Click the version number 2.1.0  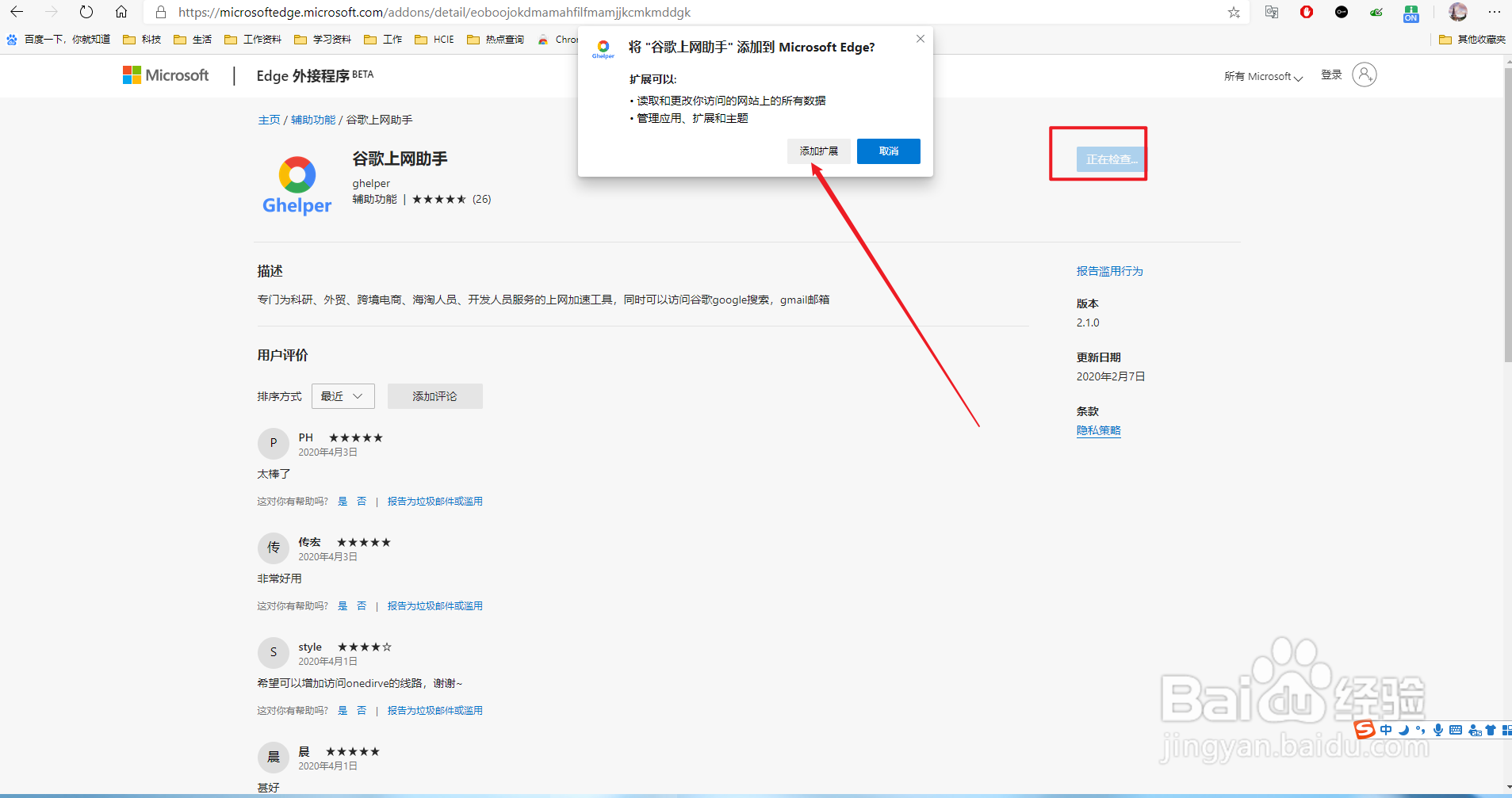(1088, 323)
